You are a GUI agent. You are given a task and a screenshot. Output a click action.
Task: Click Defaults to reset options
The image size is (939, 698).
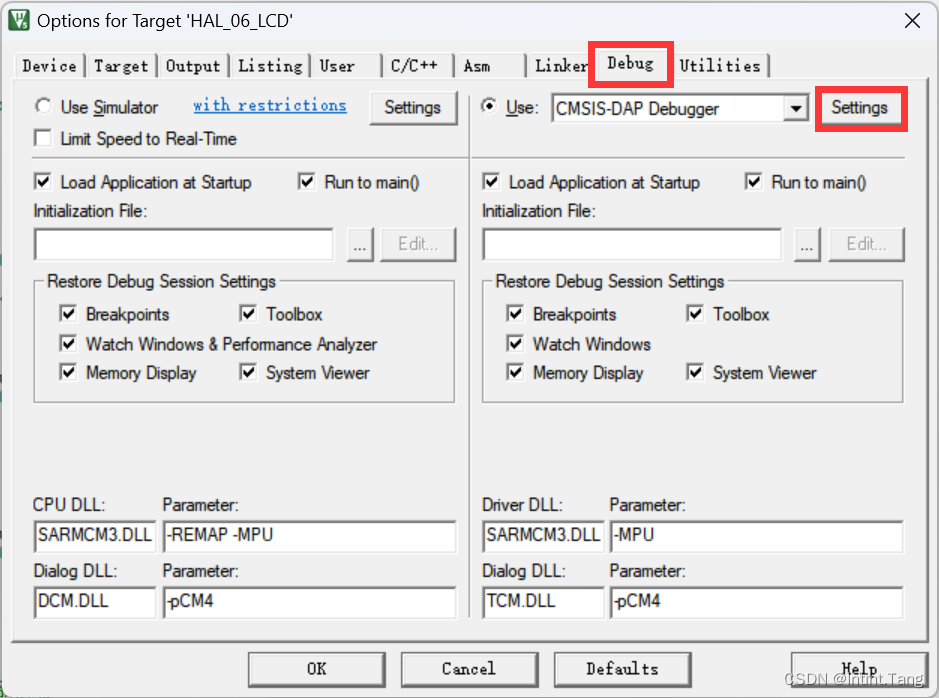click(622, 669)
